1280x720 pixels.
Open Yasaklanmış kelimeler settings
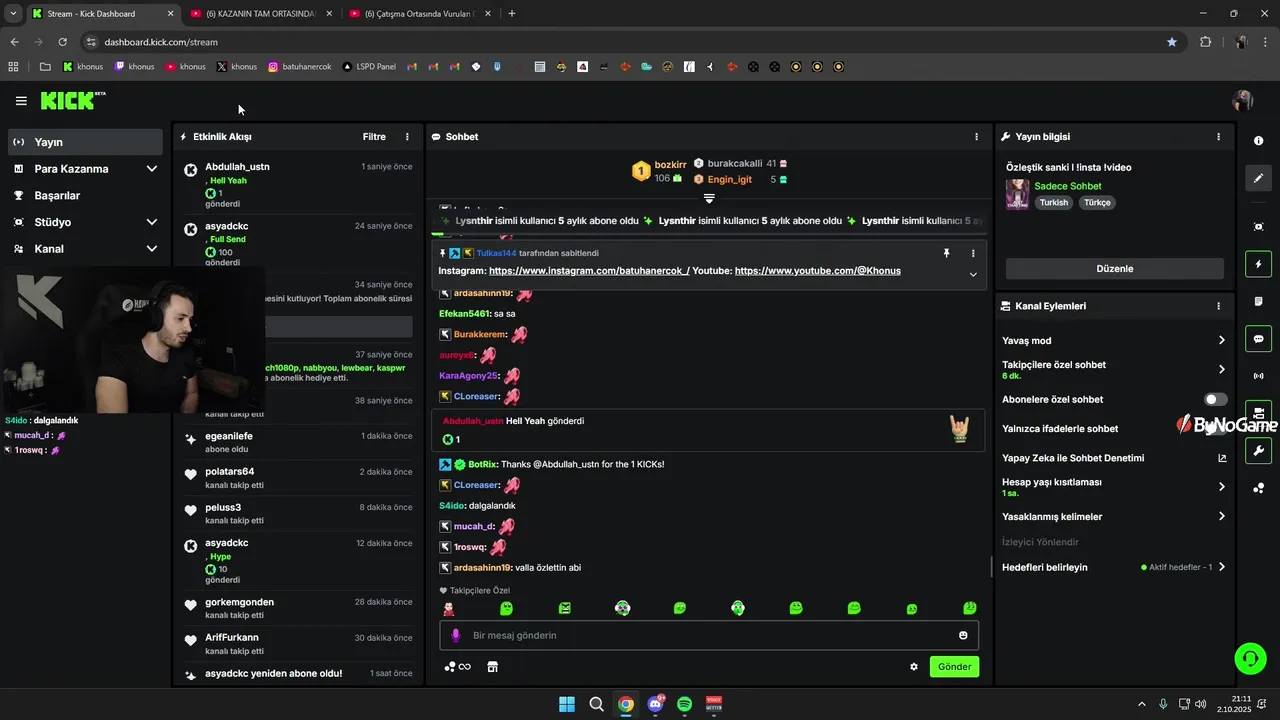(x=1113, y=517)
